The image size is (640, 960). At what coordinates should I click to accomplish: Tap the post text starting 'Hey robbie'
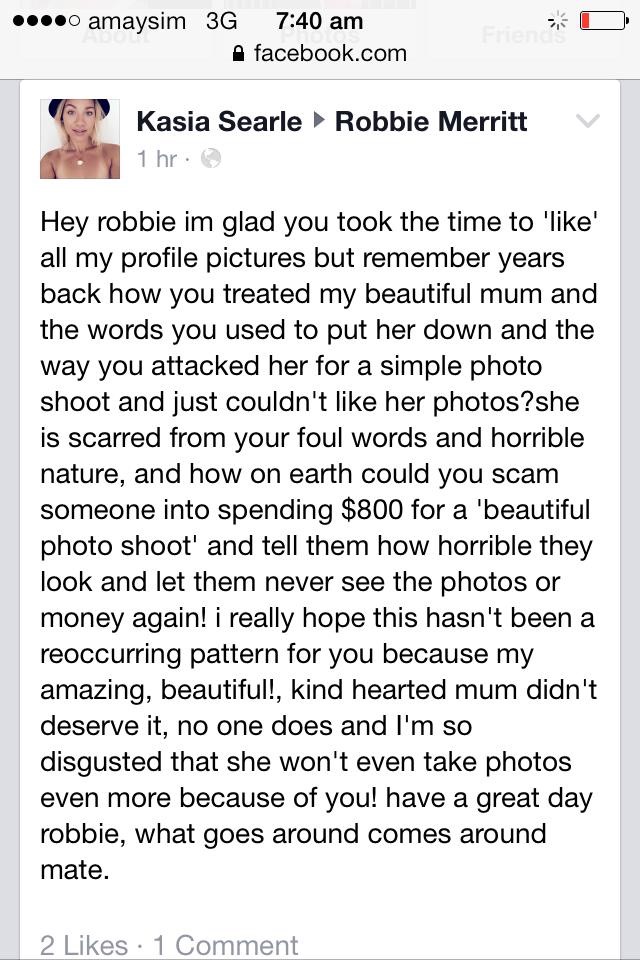318,545
